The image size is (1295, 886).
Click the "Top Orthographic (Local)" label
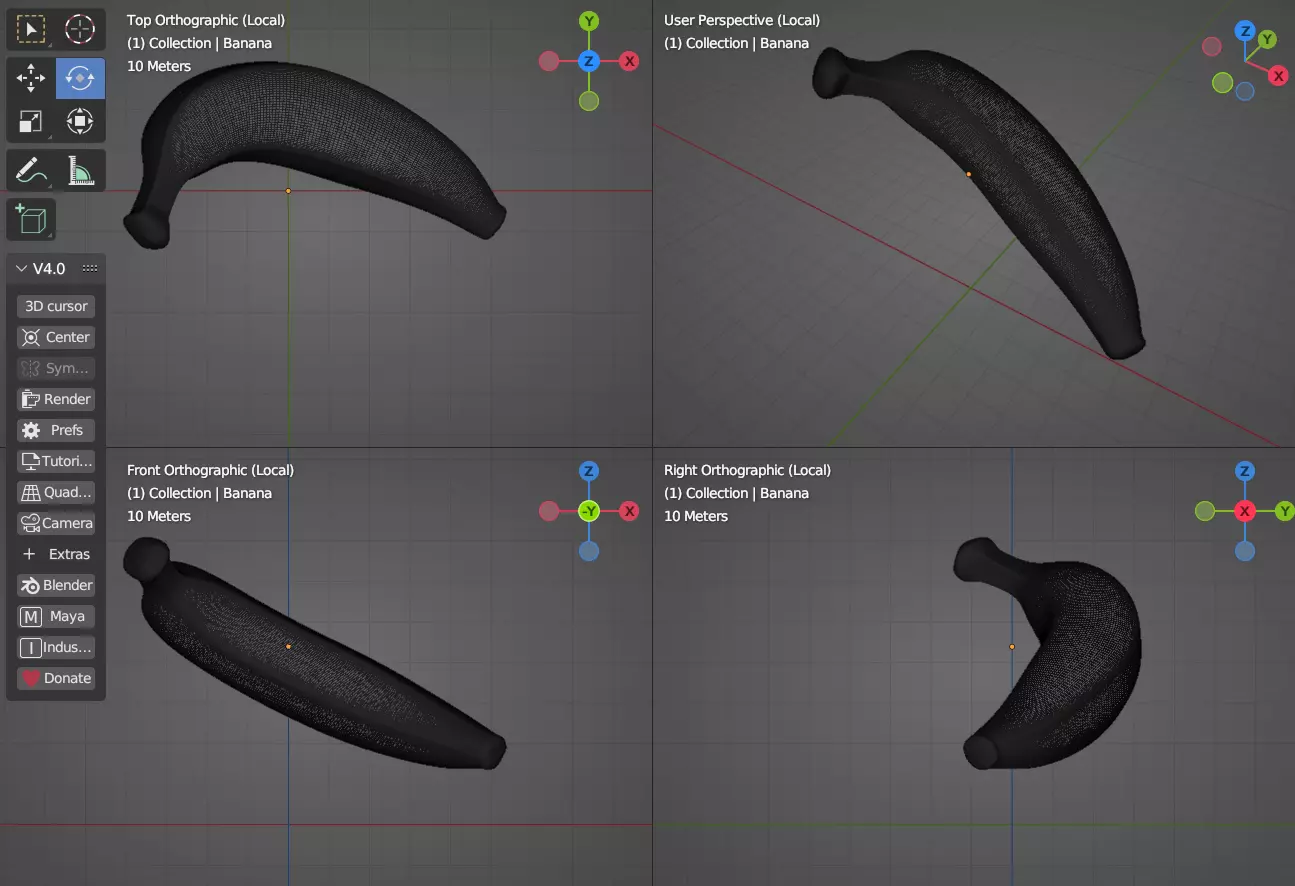point(206,20)
